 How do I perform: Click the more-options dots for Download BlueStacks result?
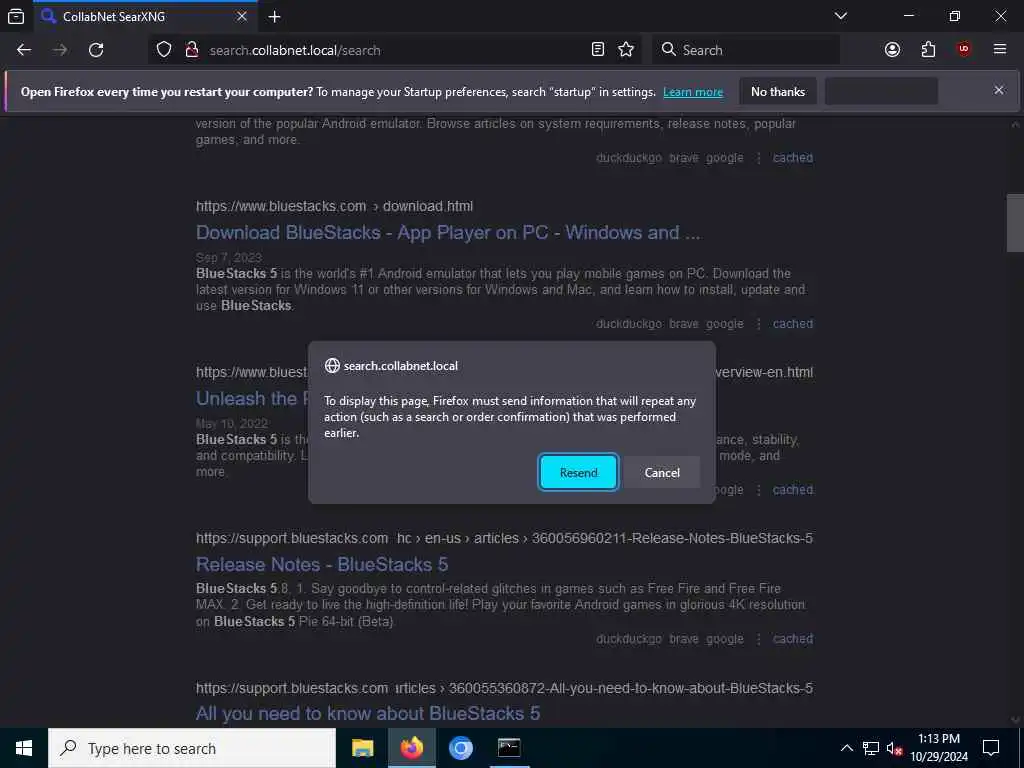pos(758,324)
